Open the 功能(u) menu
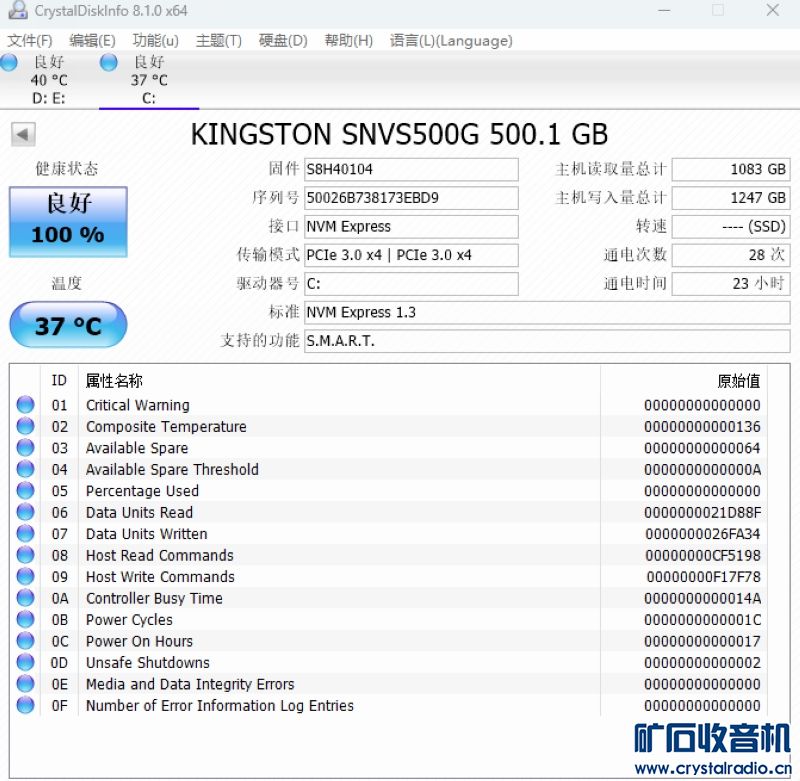Viewport: 800px width, 781px height. coord(155,41)
